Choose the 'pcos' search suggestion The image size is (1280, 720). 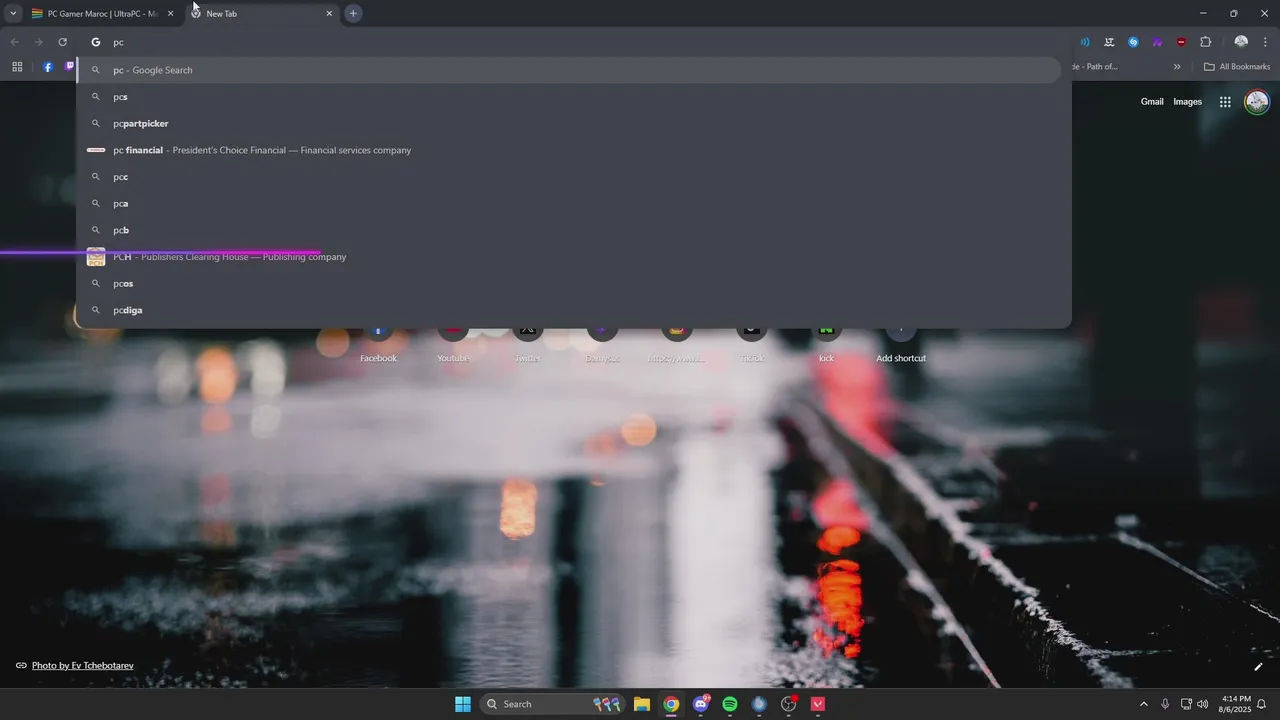tap(570, 284)
